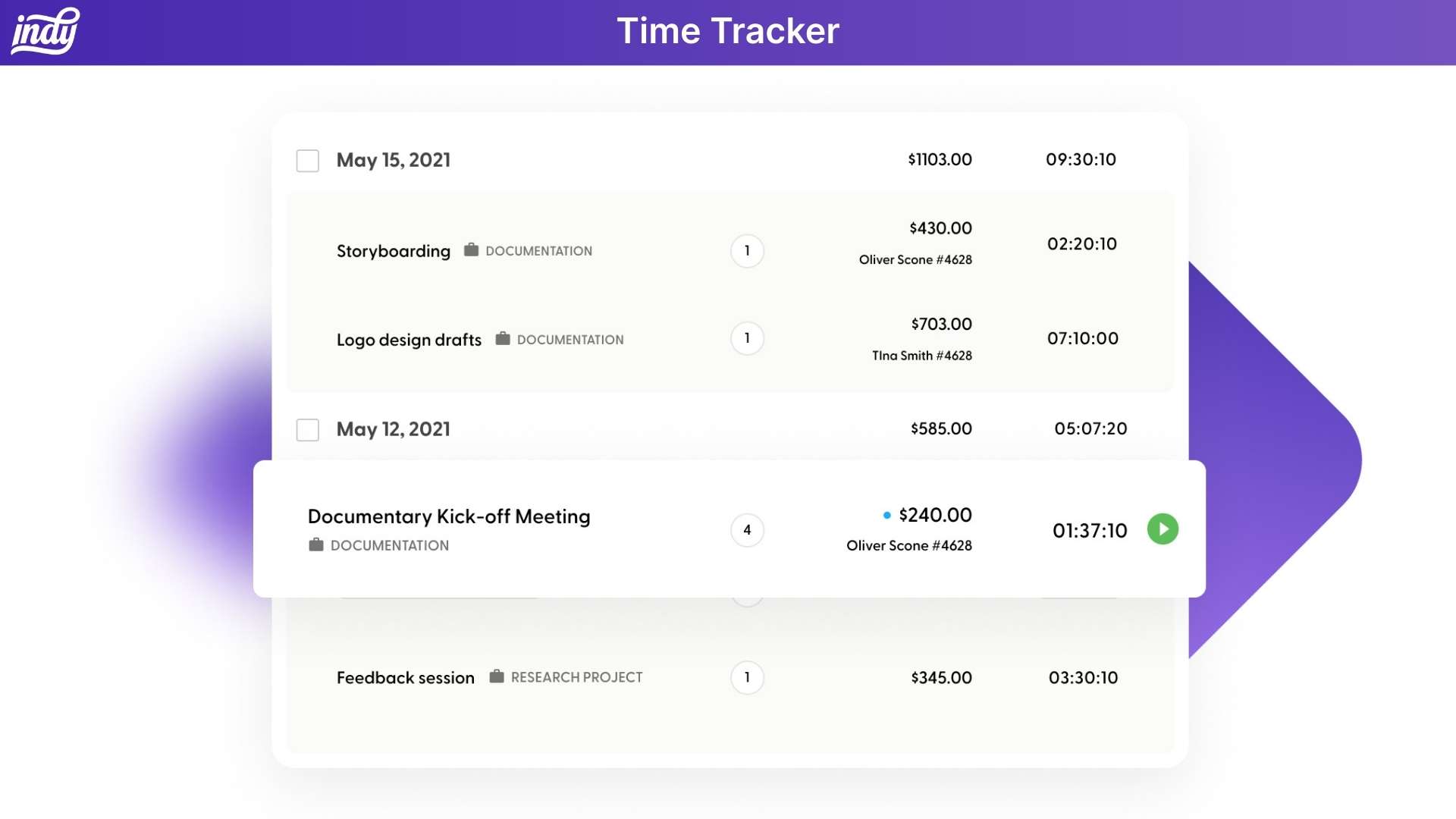Expand the Logo design drafts entry details
The height and width of the screenshot is (819, 1456).
point(409,339)
